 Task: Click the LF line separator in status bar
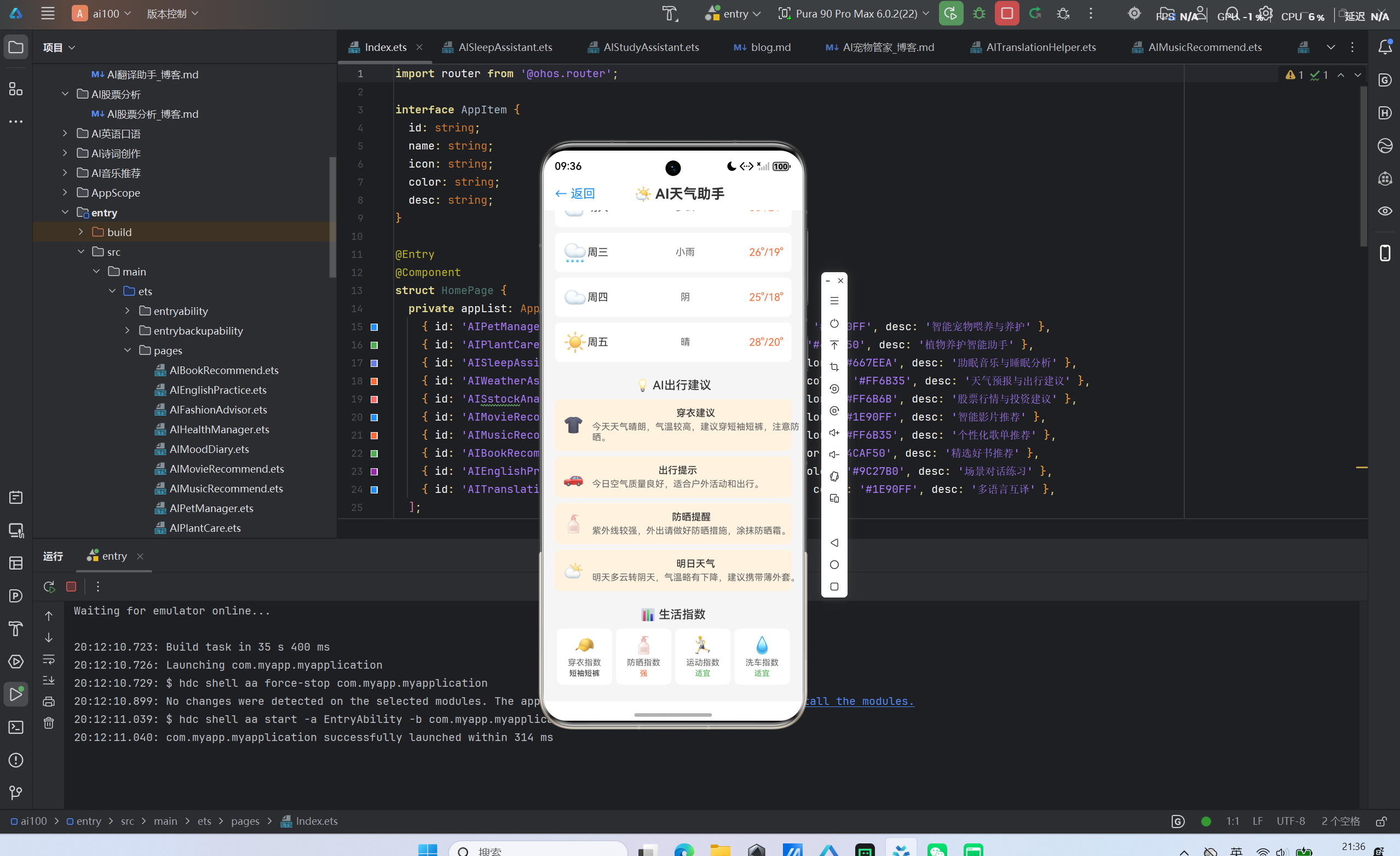coord(1258,821)
